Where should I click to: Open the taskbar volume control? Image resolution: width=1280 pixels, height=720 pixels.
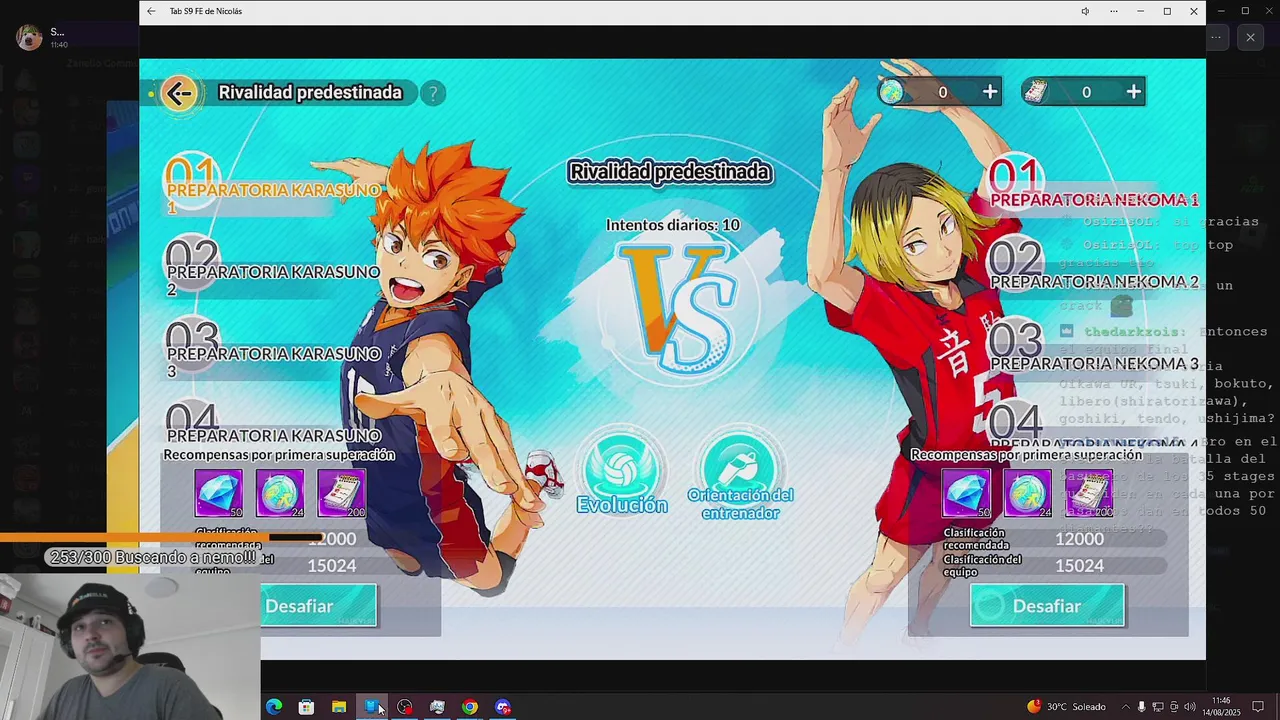[x=1190, y=707]
